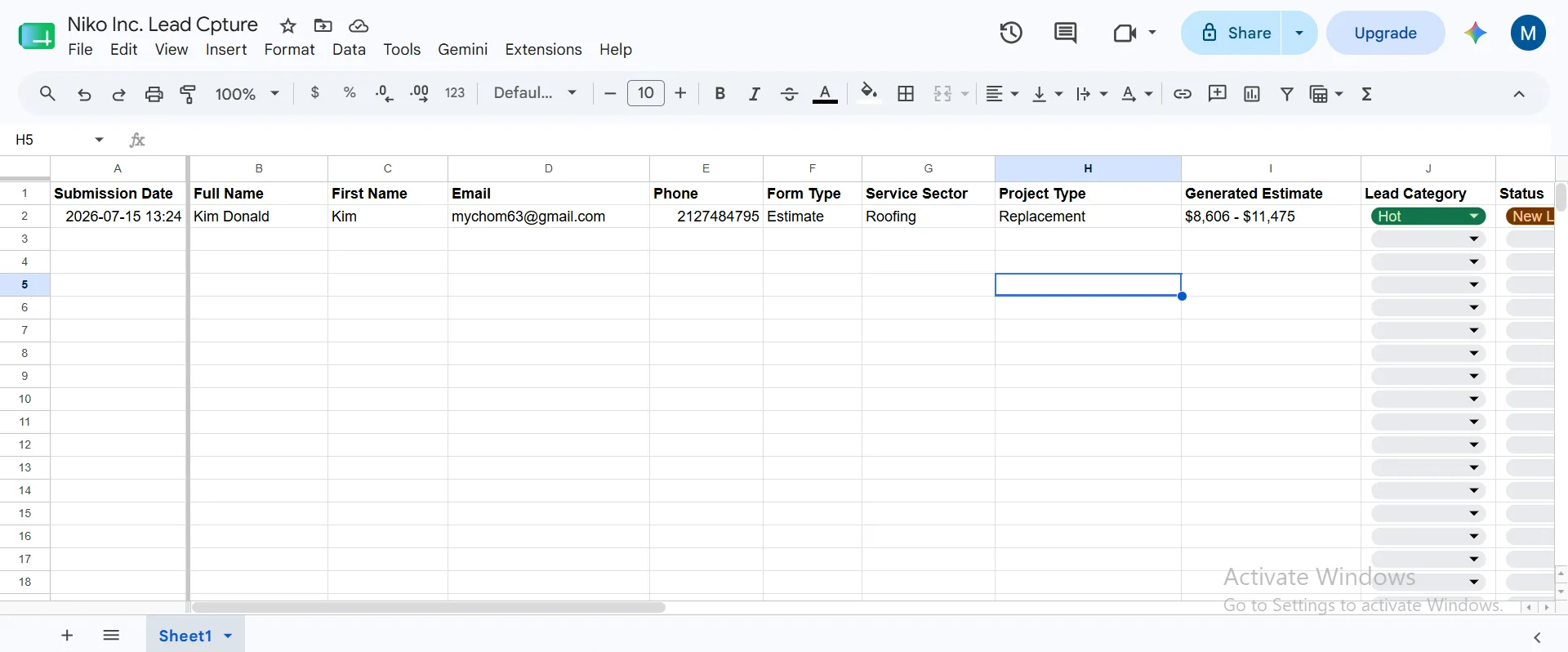Screen dimensions: 1568x652
Task: Click the move to folder icon
Action: 323,25
